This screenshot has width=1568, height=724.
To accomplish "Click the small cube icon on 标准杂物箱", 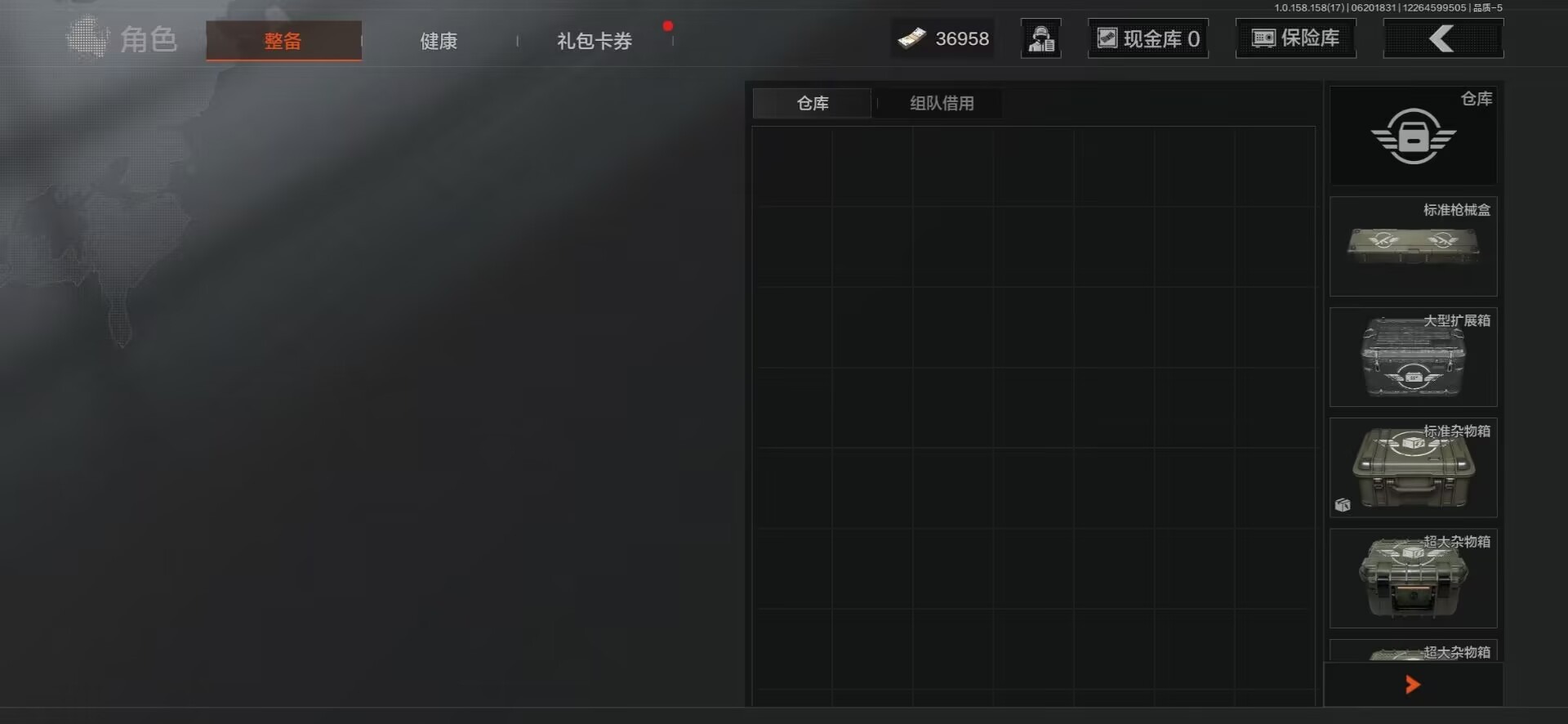I will point(1343,505).
